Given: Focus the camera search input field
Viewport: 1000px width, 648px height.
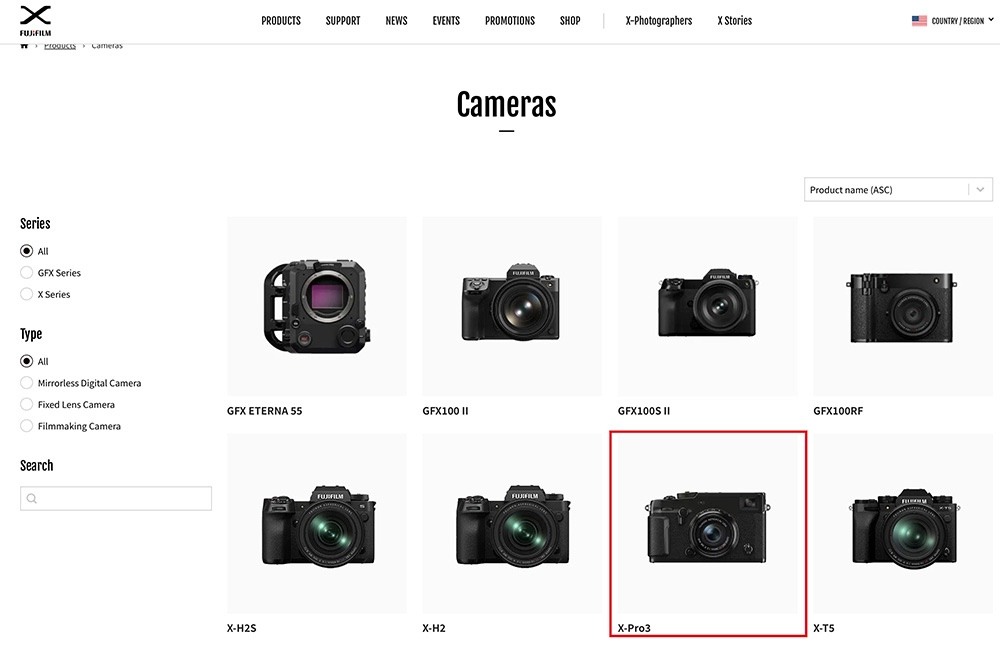Looking at the screenshot, I should (115, 499).
